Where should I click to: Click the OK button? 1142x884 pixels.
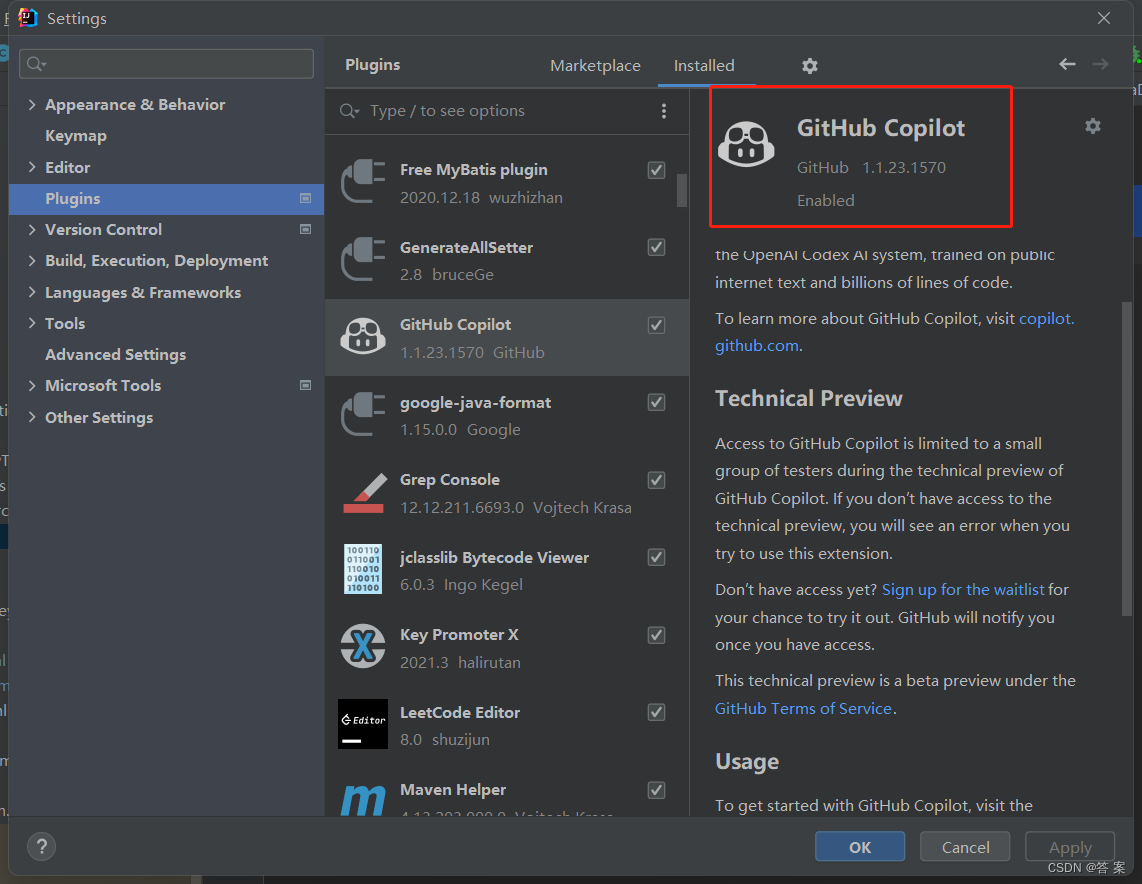pos(860,847)
